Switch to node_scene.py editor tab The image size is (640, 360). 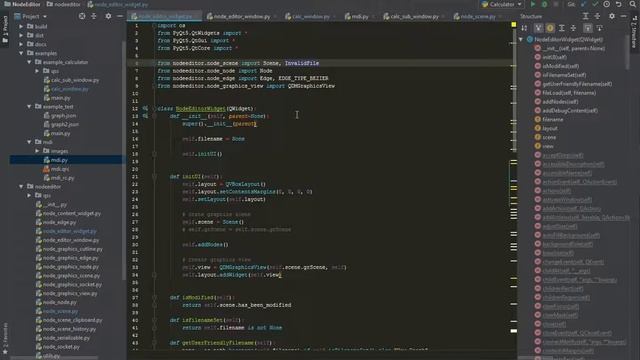478,16
